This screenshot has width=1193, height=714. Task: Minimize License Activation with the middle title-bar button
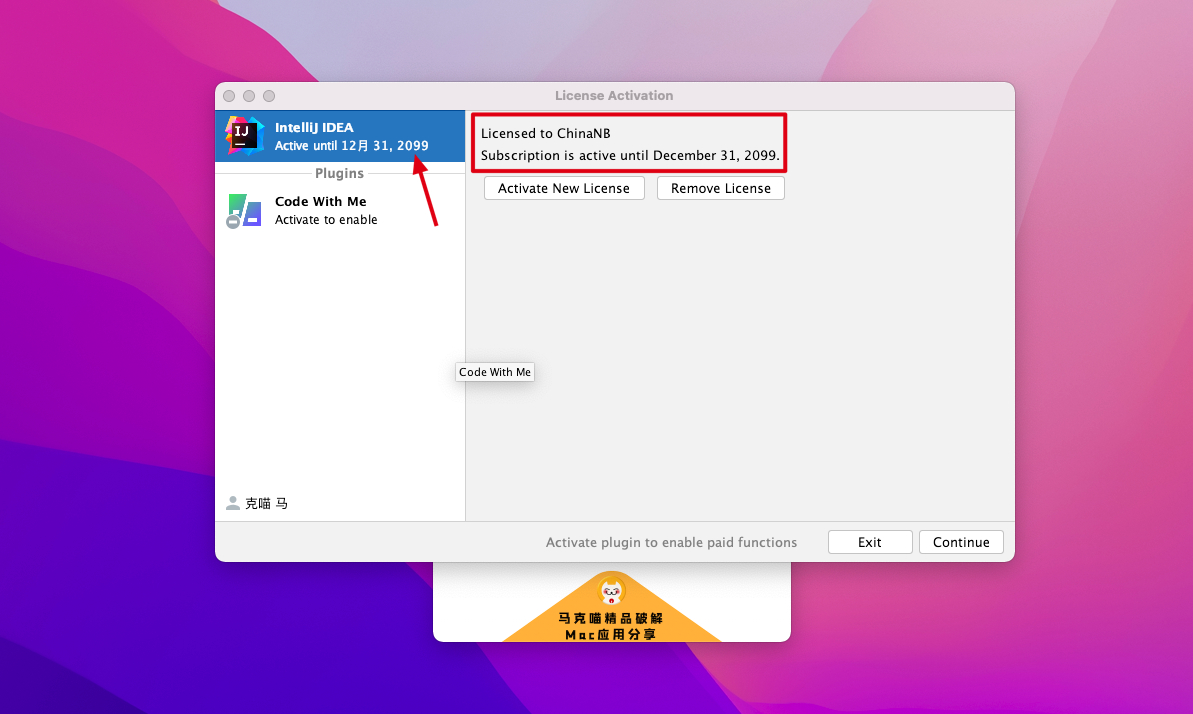click(x=249, y=96)
